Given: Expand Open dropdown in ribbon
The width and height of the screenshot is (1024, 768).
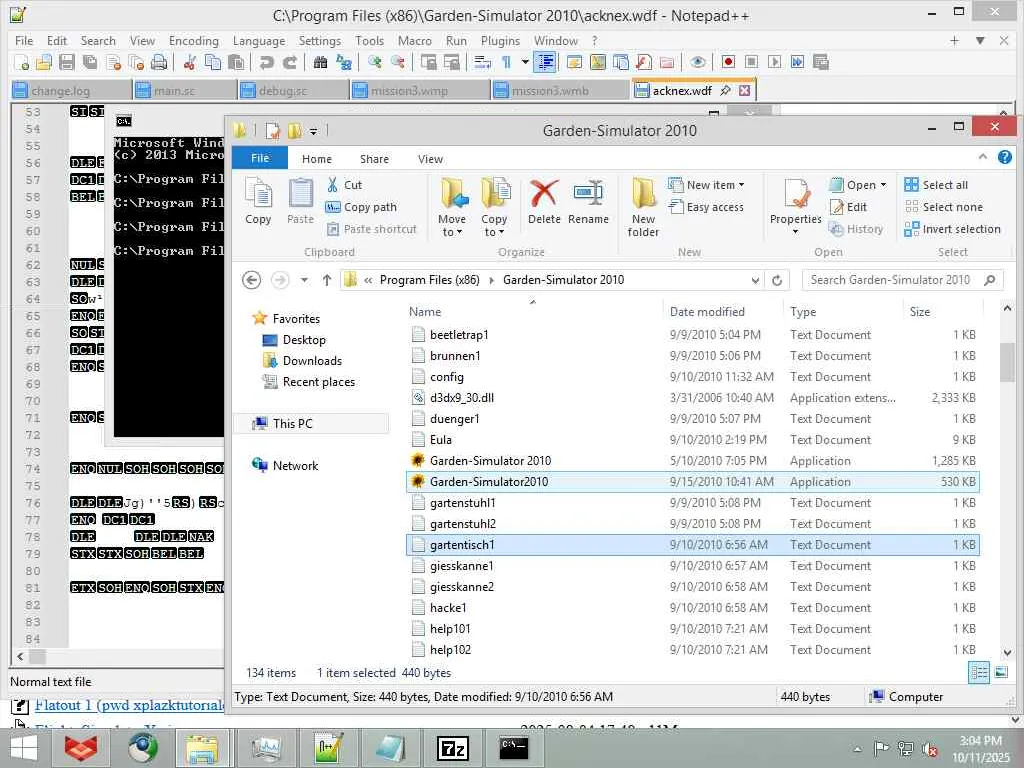Looking at the screenshot, I should click(857, 185).
